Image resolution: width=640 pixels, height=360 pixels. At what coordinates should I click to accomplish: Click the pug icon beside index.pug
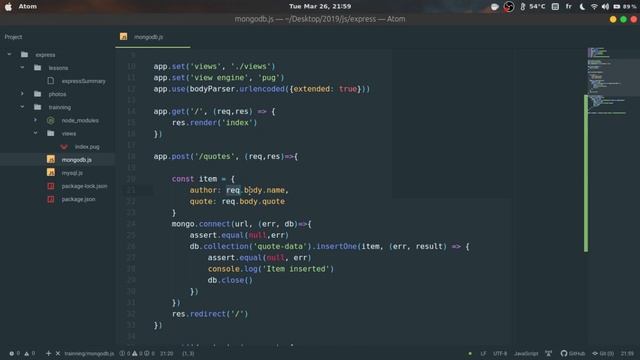[64, 147]
